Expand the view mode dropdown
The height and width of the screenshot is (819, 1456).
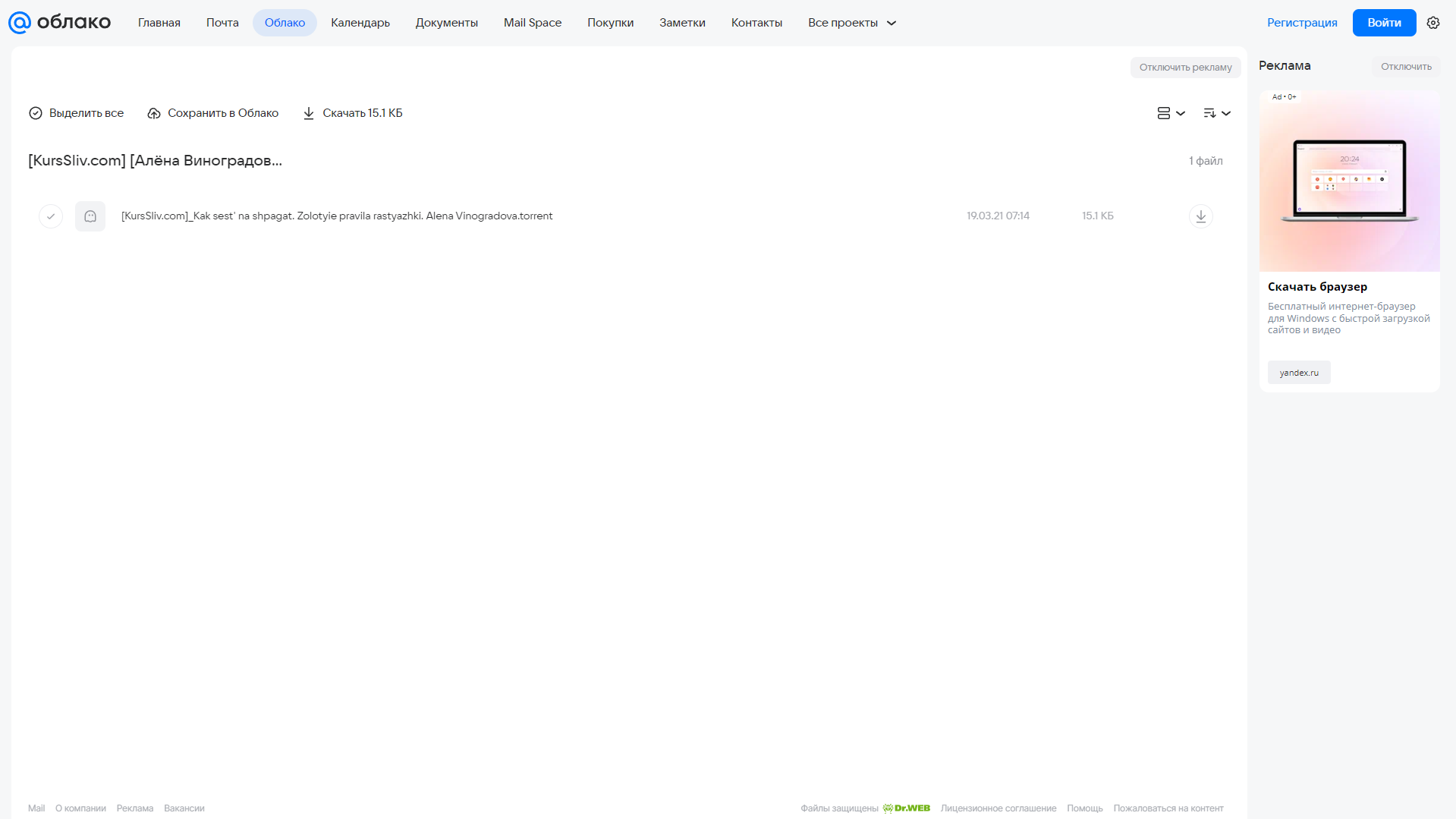point(1171,113)
